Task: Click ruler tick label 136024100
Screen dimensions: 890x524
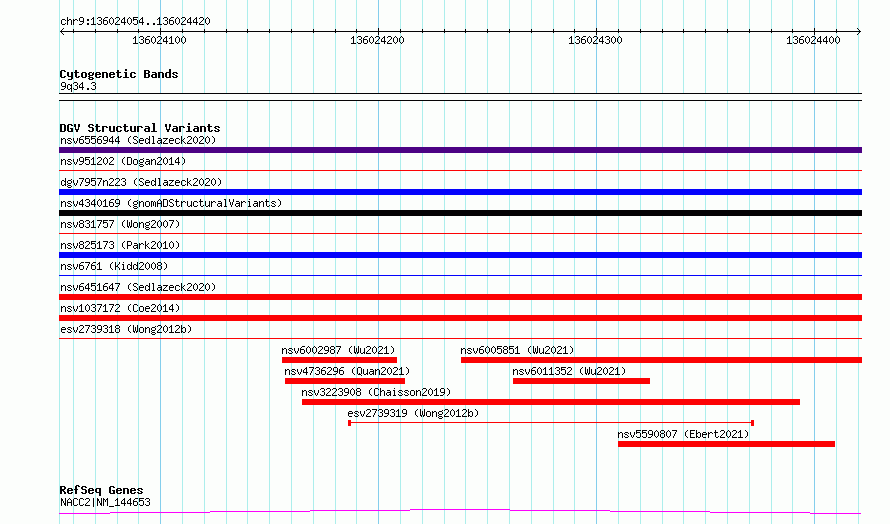Action: (x=159, y=40)
